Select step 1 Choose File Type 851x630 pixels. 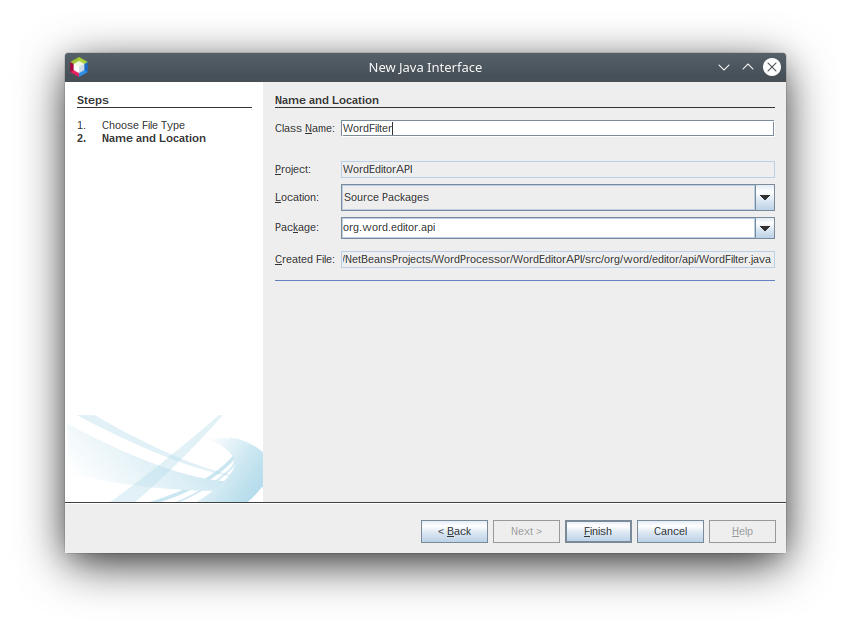[143, 125]
